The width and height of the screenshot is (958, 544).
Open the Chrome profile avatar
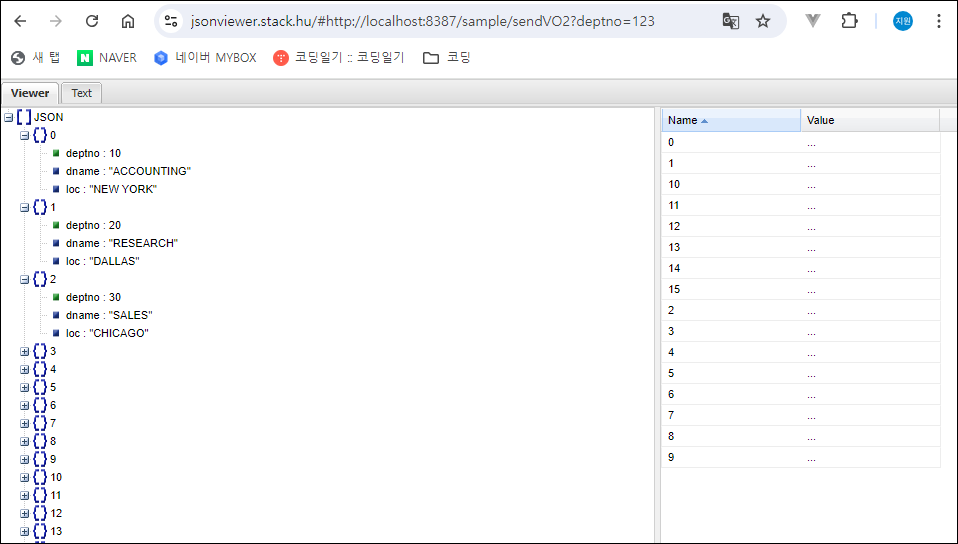click(x=903, y=21)
